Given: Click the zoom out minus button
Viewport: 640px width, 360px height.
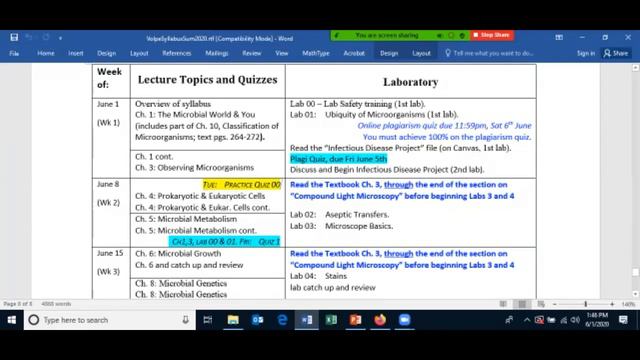Looking at the screenshot, I should [555, 304].
